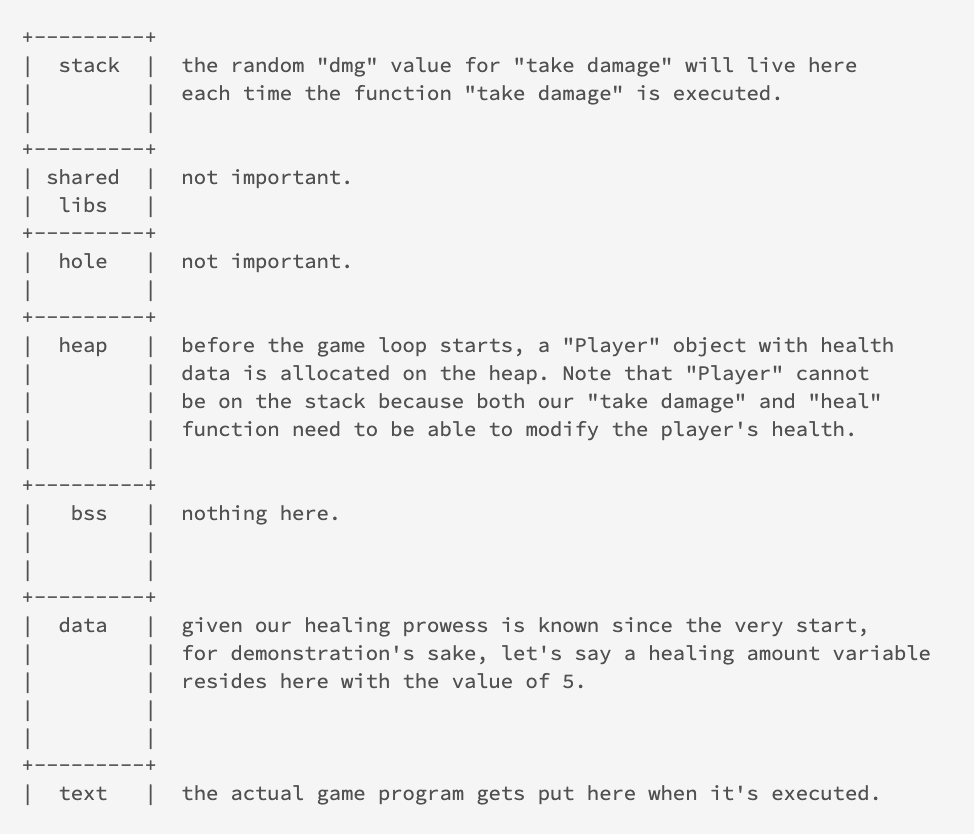Click the "bss" segment label
Viewport: 974px width, 838px height.
point(89,514)
